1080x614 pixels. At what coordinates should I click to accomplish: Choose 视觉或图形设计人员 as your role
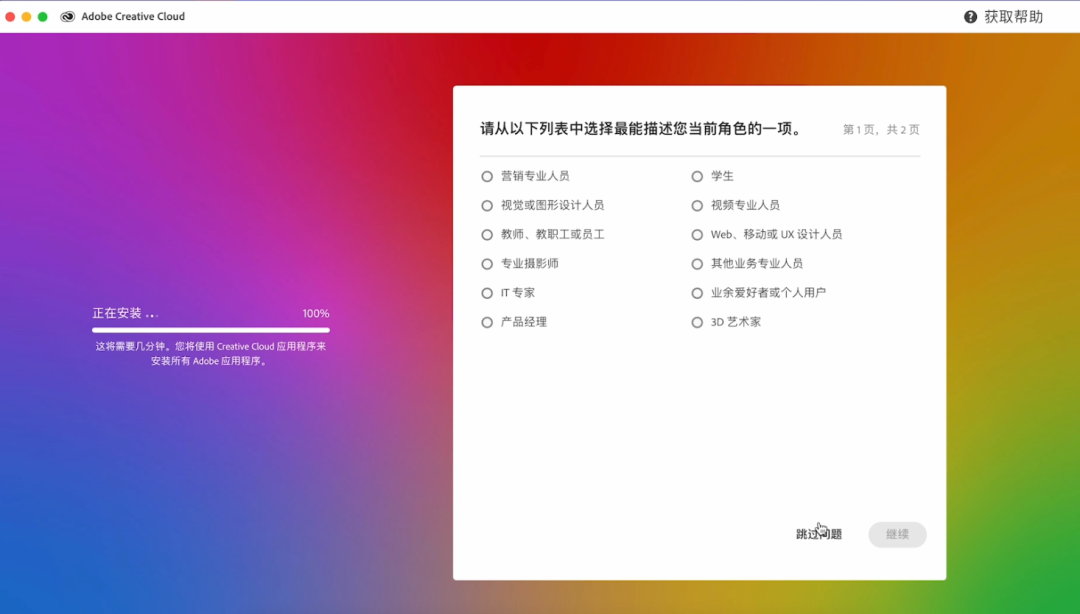(x=487, y=205)
